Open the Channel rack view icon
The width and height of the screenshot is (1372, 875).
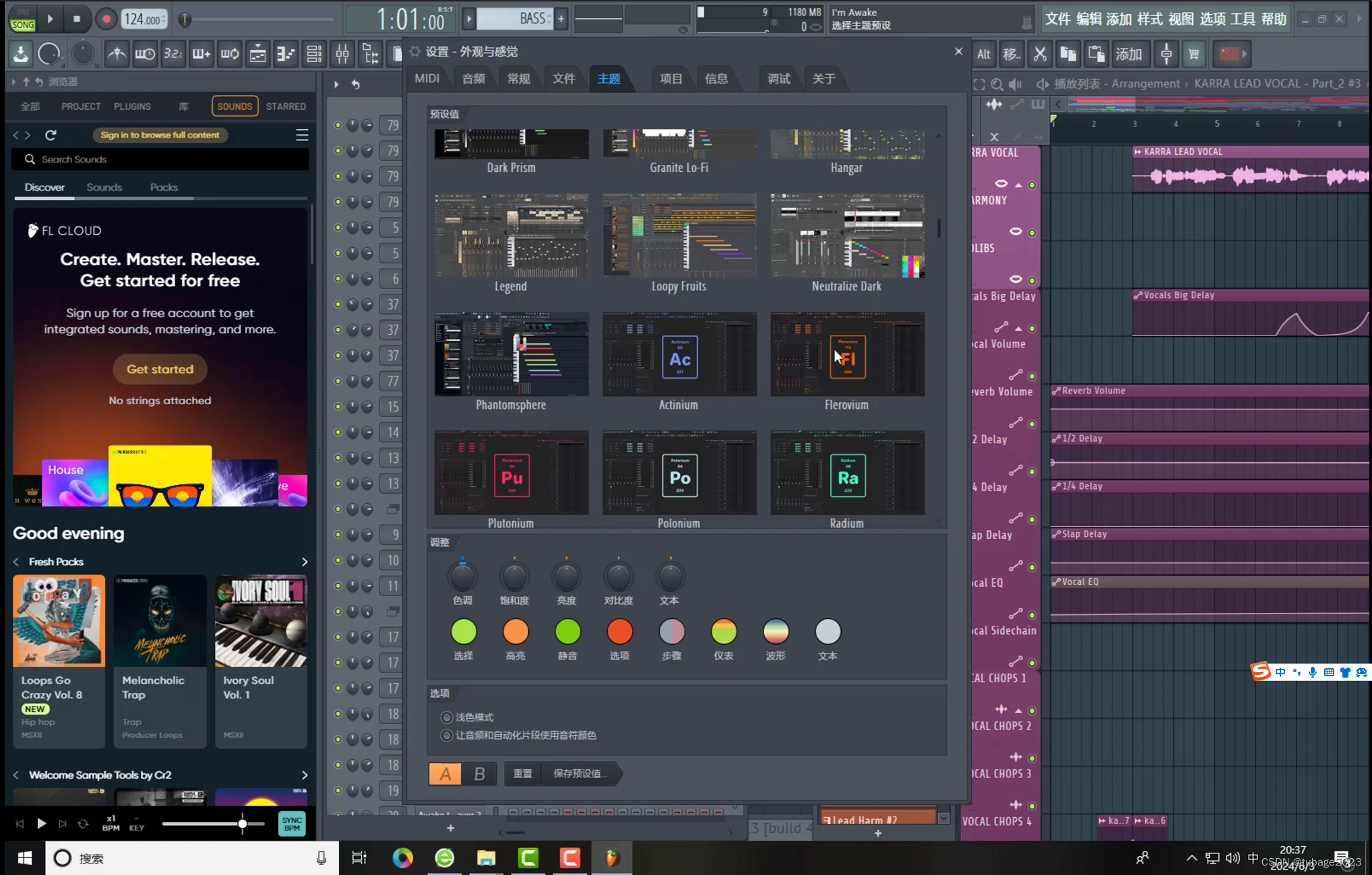point(314,54)
